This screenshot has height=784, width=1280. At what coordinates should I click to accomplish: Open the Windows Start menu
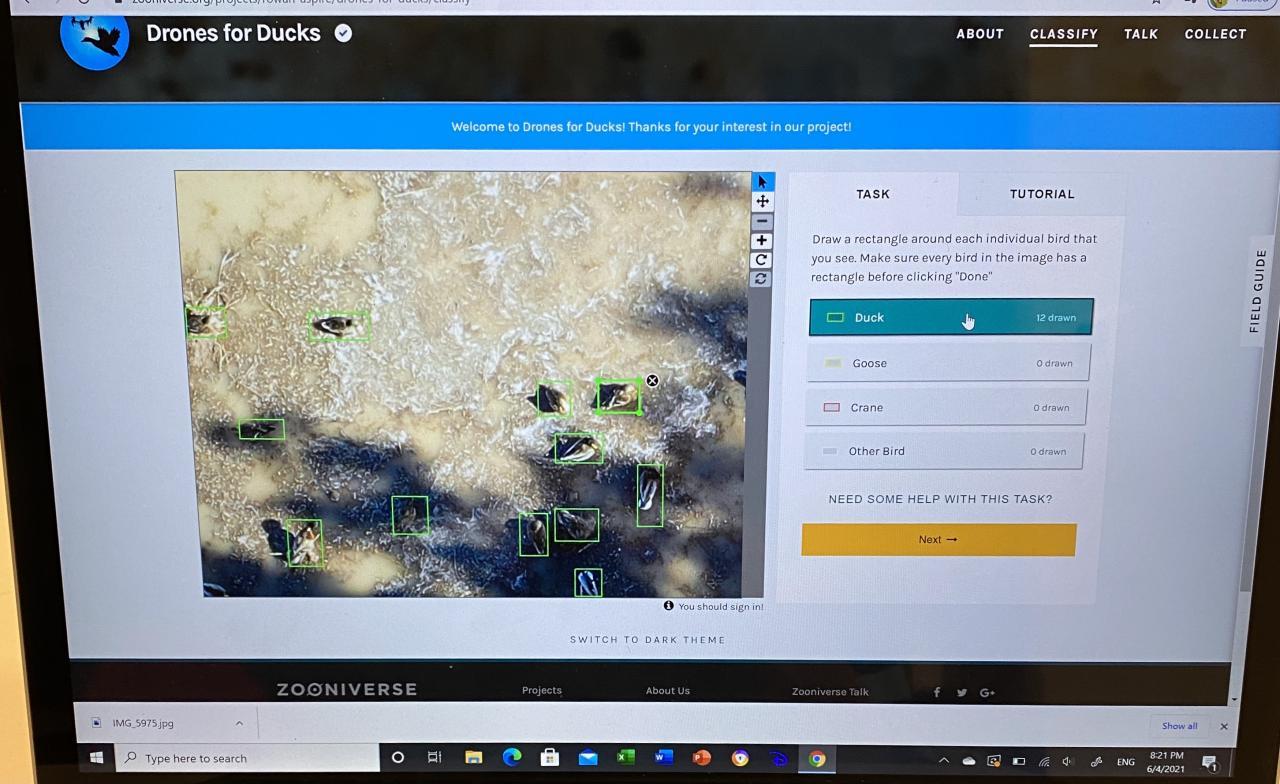coord(96,758)
